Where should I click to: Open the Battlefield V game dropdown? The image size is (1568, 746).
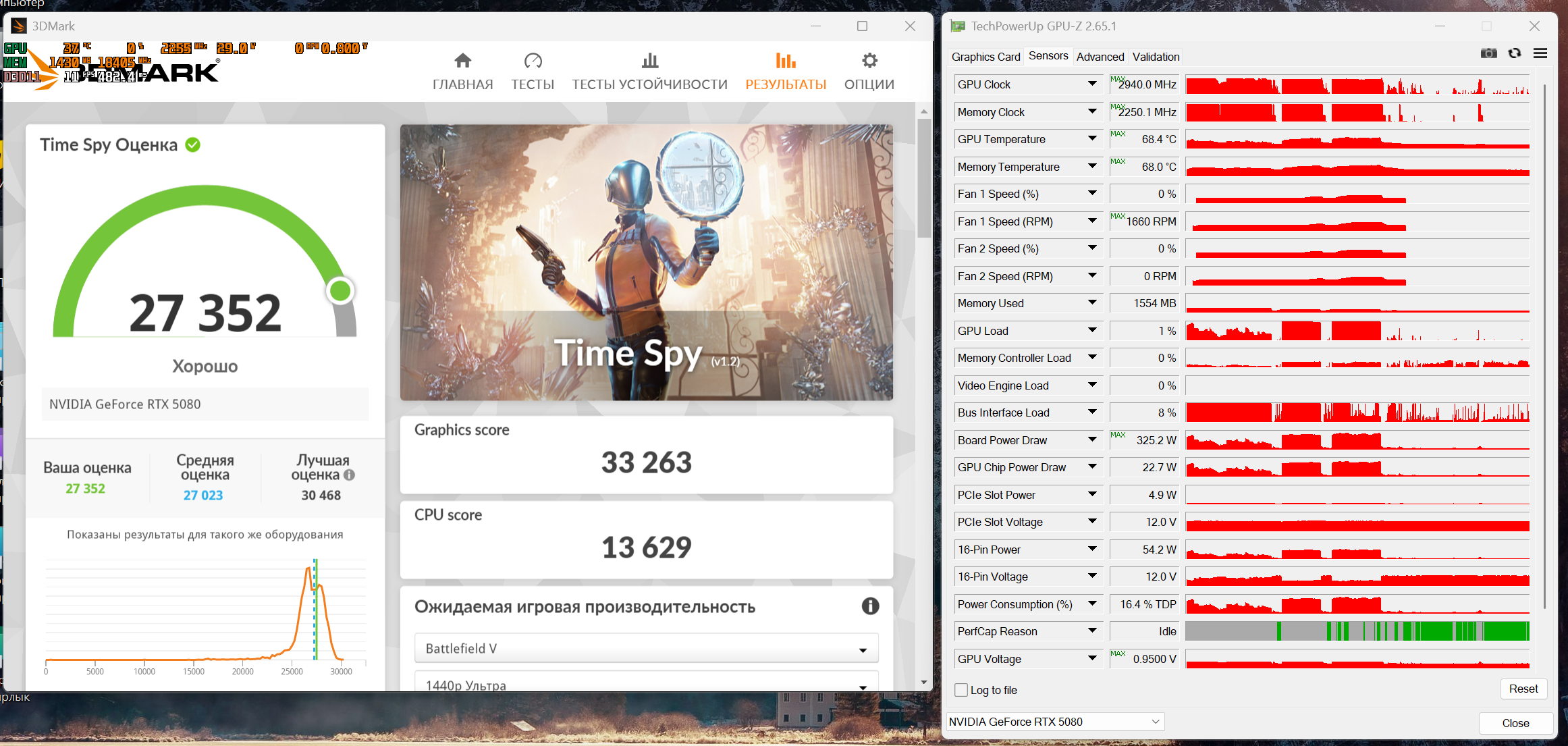[646, 648]
